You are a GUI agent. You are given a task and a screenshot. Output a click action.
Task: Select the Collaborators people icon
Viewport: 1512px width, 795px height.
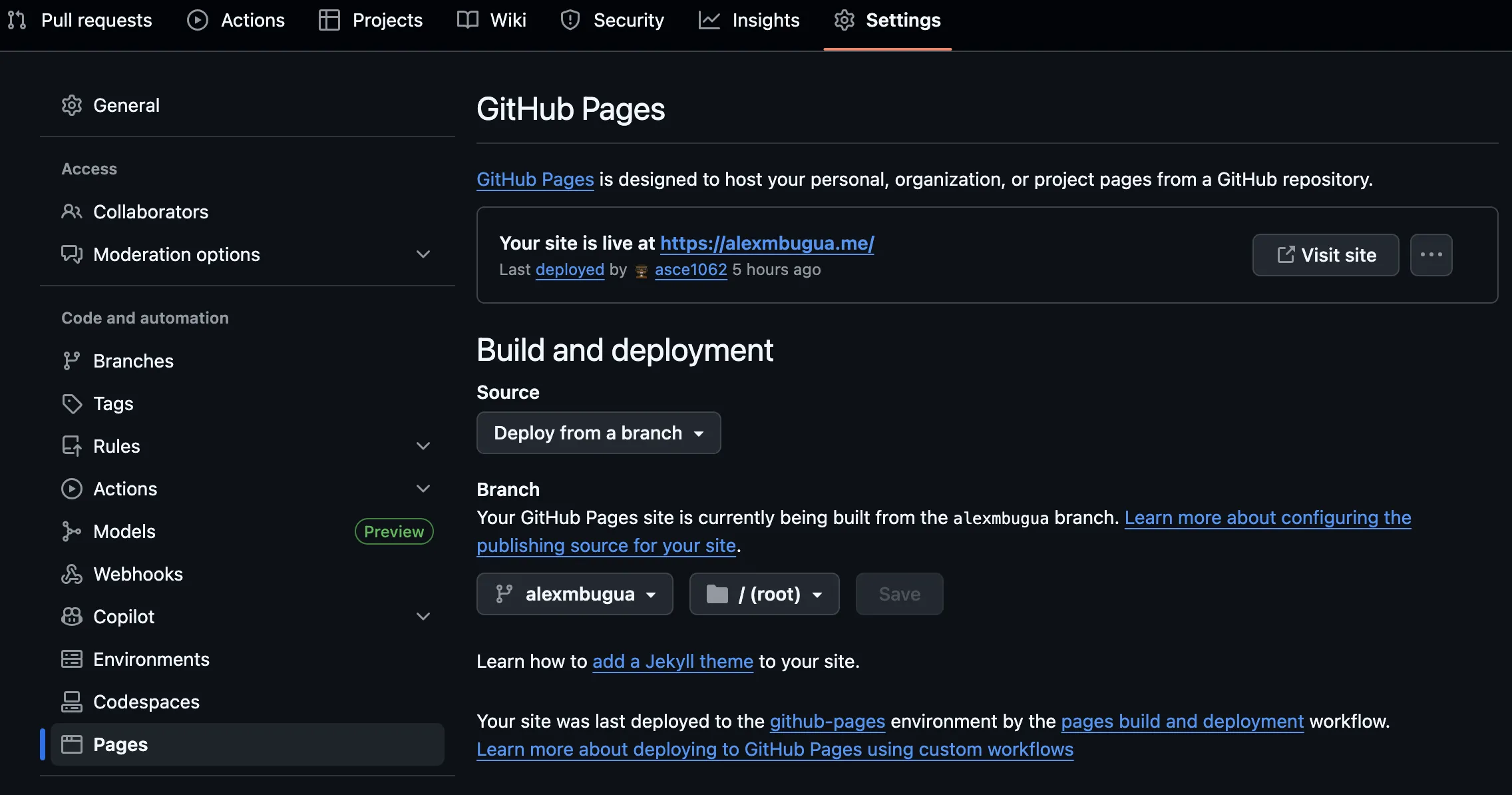[x=73, y=212]
